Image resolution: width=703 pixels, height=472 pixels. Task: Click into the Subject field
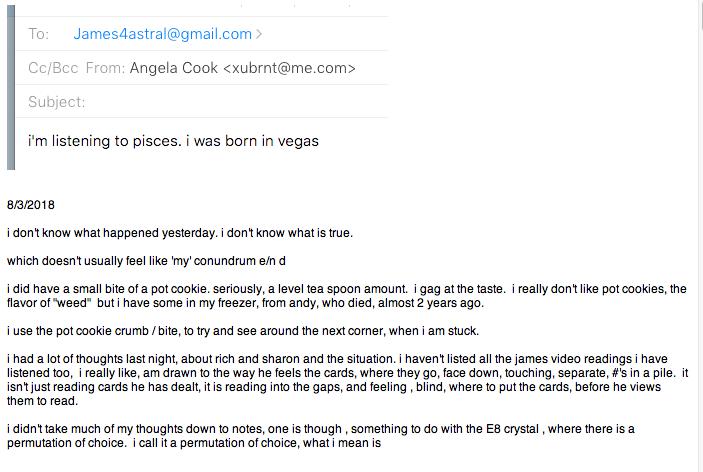202,102
